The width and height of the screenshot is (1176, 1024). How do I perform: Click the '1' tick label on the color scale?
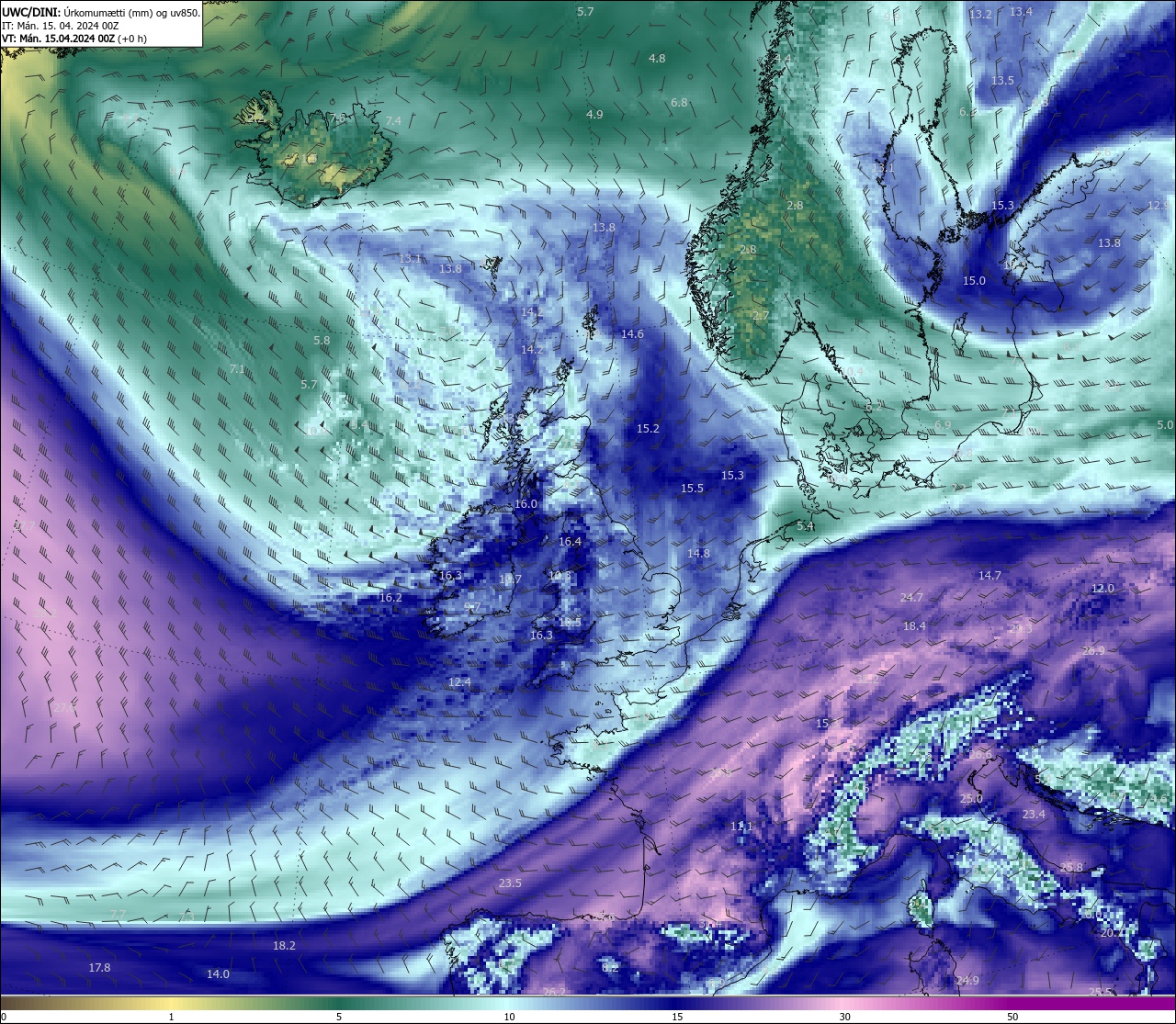(x=171, y=1017)
